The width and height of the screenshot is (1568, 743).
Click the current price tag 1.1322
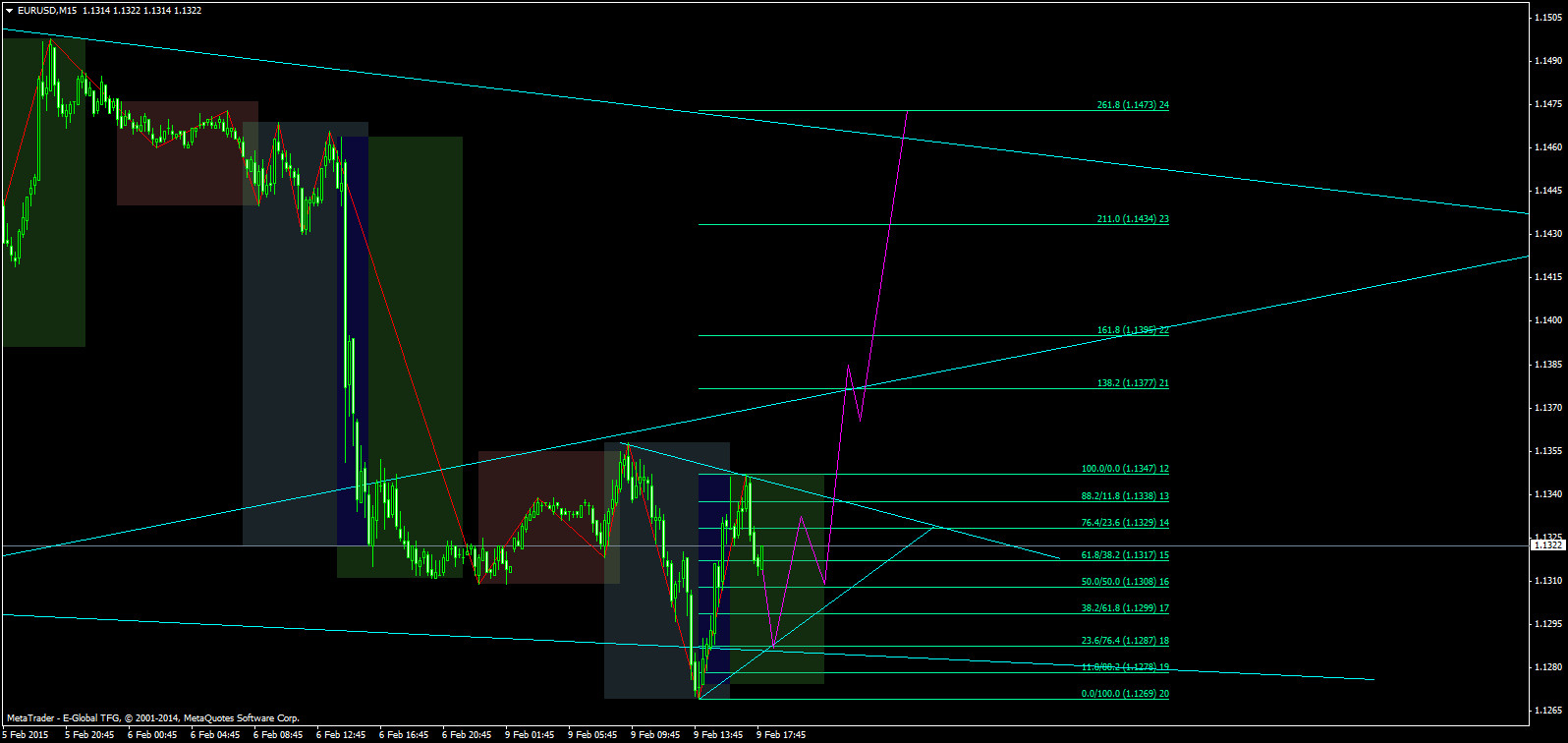point(1547,545)
